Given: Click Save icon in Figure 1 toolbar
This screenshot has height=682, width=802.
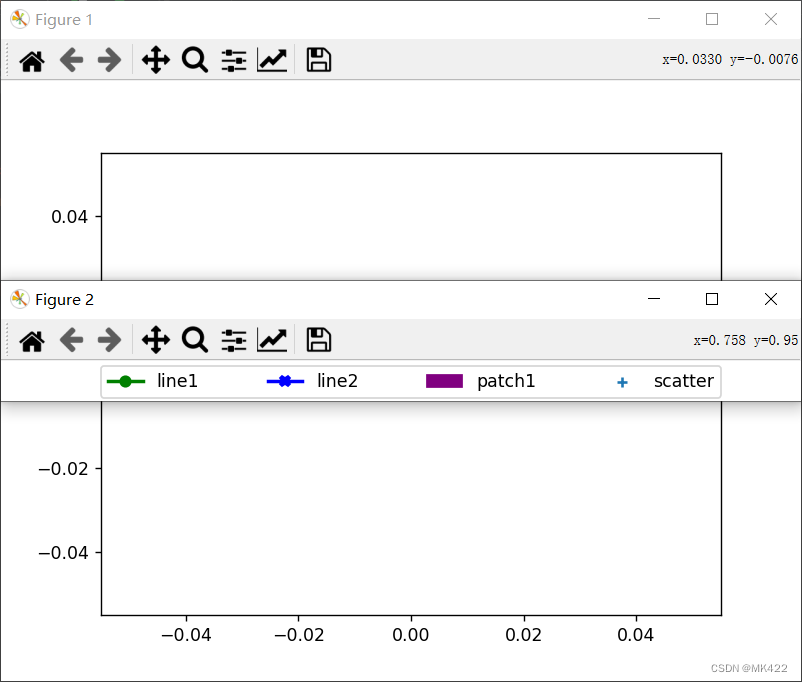Looking at the screenshot, I should tap(319, 60).
